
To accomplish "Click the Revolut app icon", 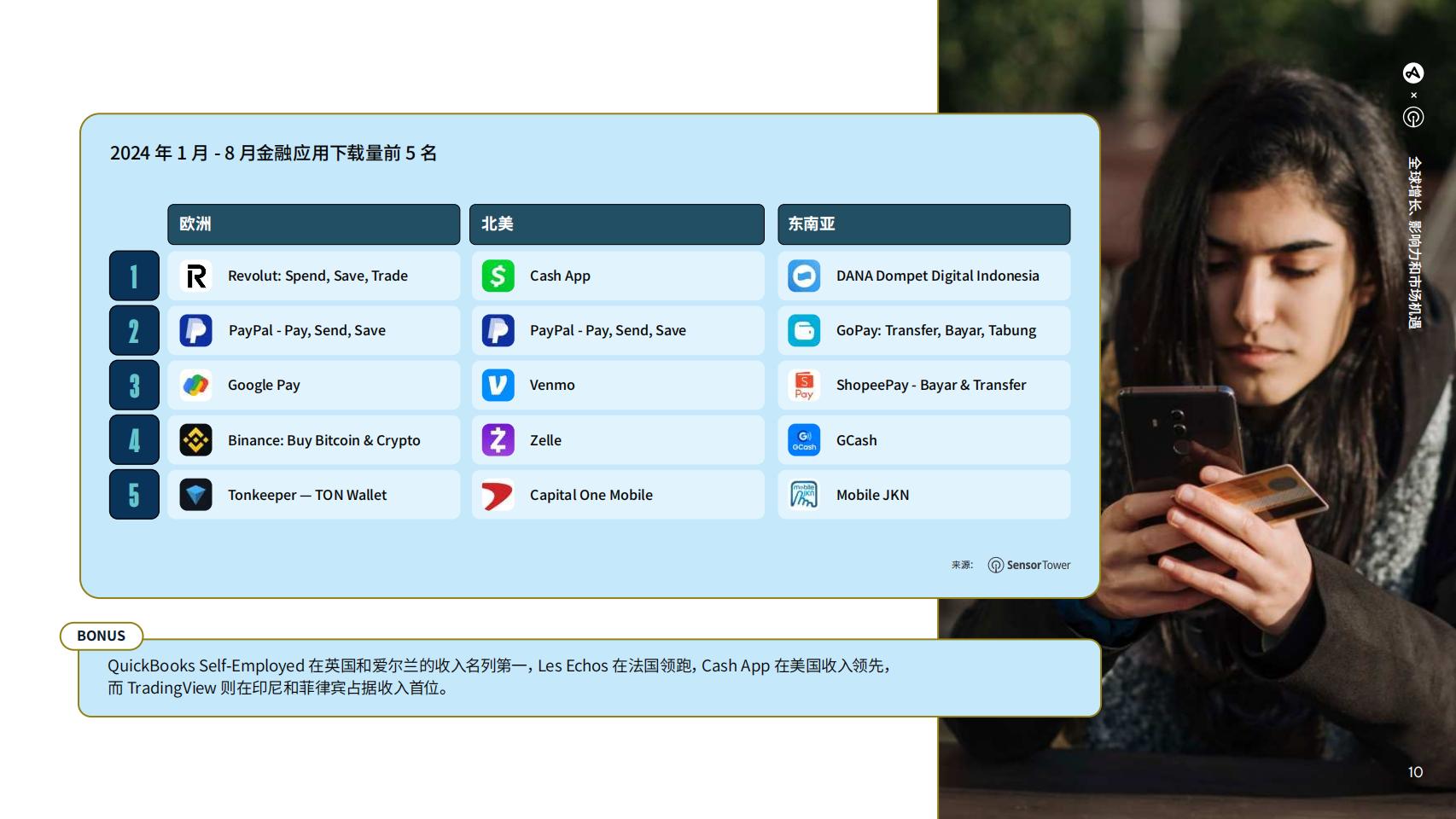I will click(195, 276).
